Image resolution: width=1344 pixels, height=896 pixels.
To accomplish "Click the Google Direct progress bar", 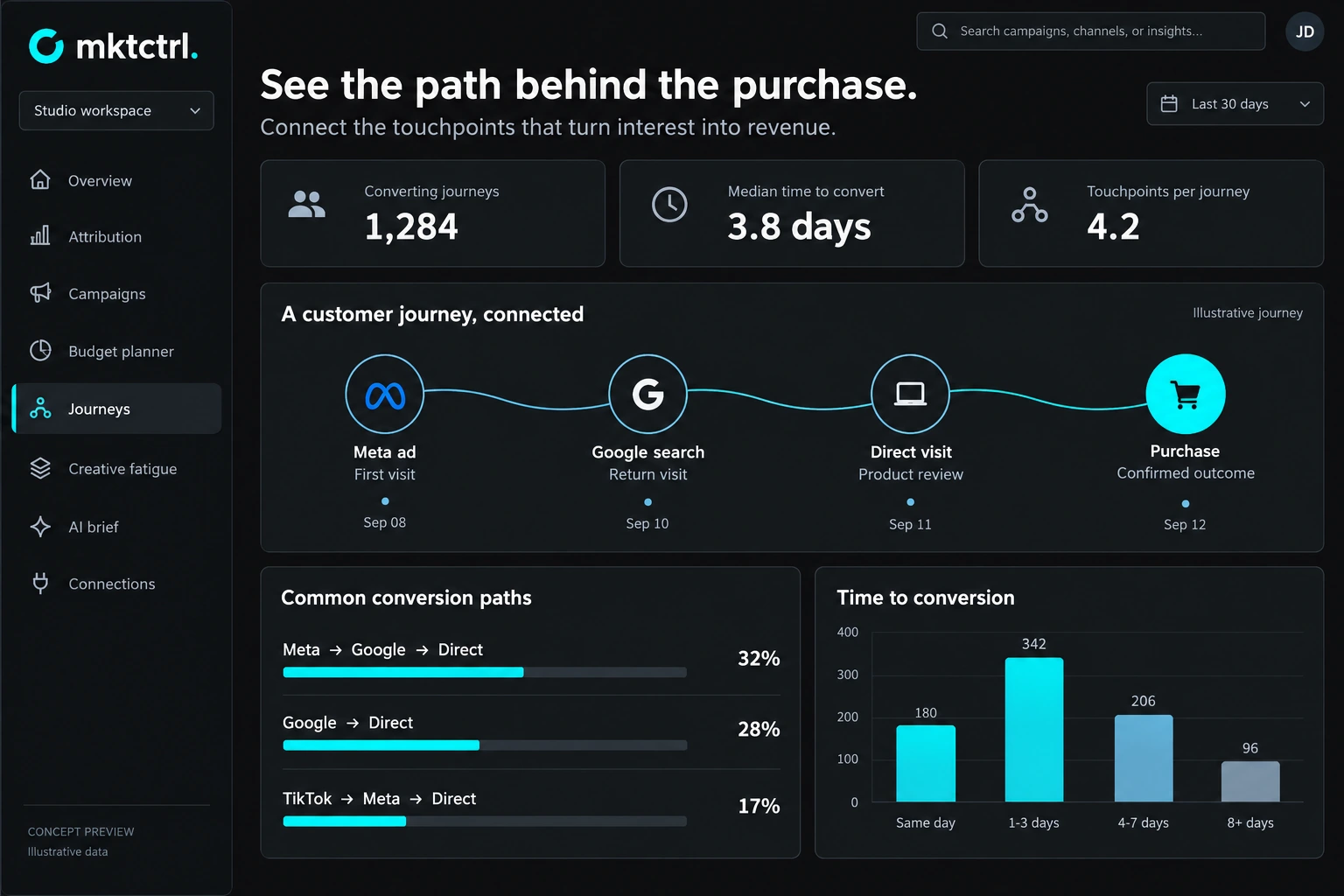I will (485, 745).
